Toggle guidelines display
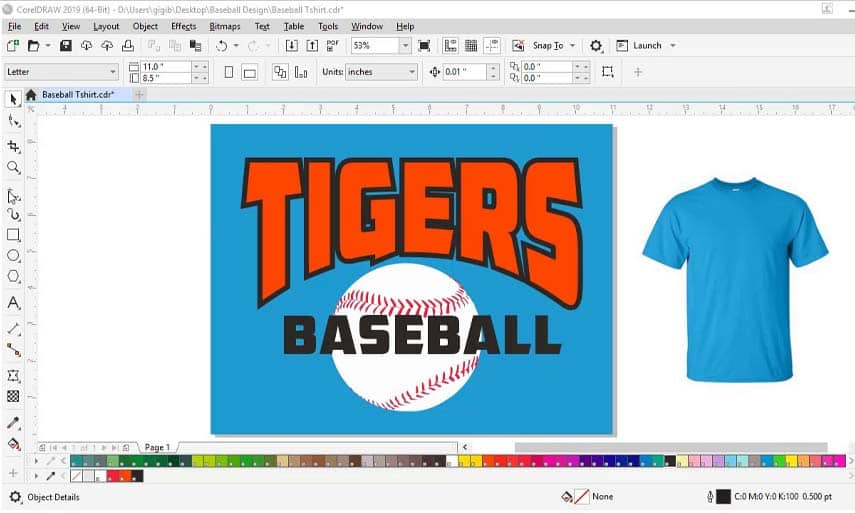Screen dimensions: 855x513 pos(492,46)
